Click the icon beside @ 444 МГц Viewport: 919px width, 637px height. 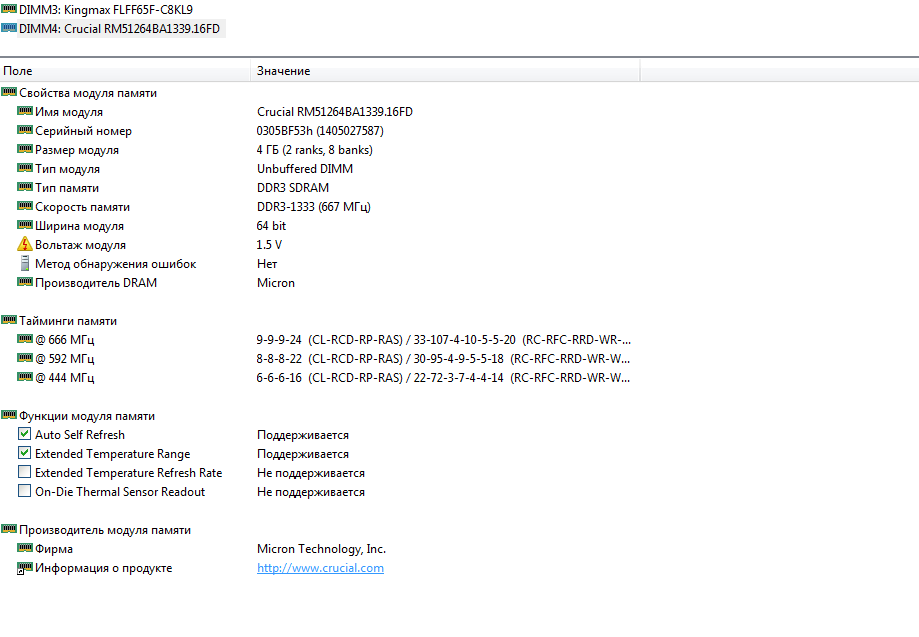point(25,377)
